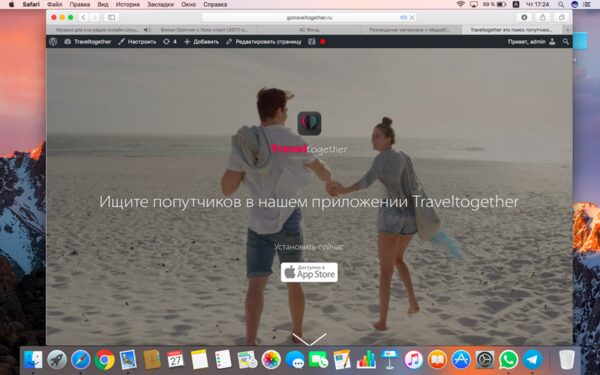Mute the speaker icon on the first tab
The image size is (600, 375).
[x=147, y=29]
